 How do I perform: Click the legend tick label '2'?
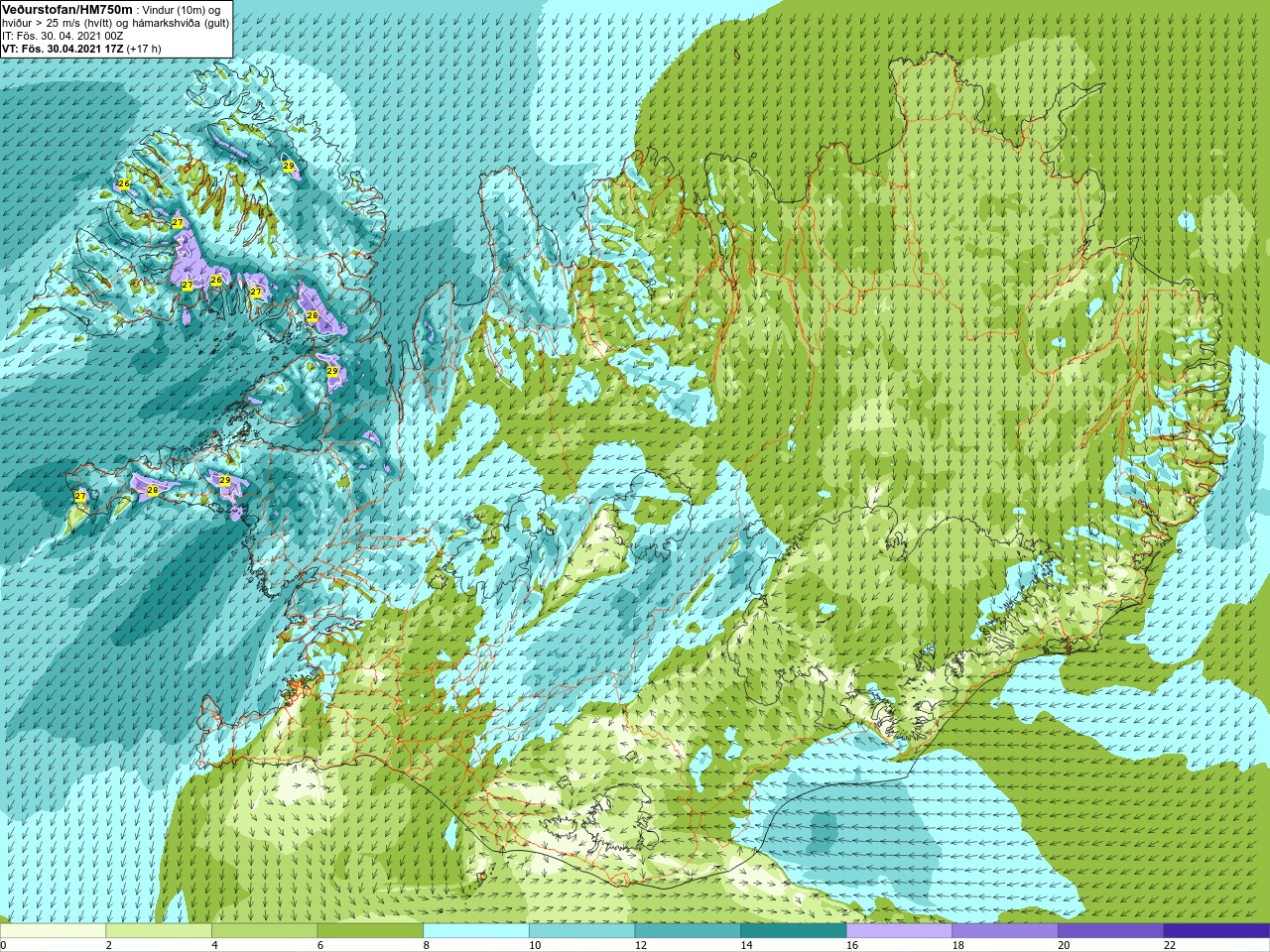[x=108, y=946]
